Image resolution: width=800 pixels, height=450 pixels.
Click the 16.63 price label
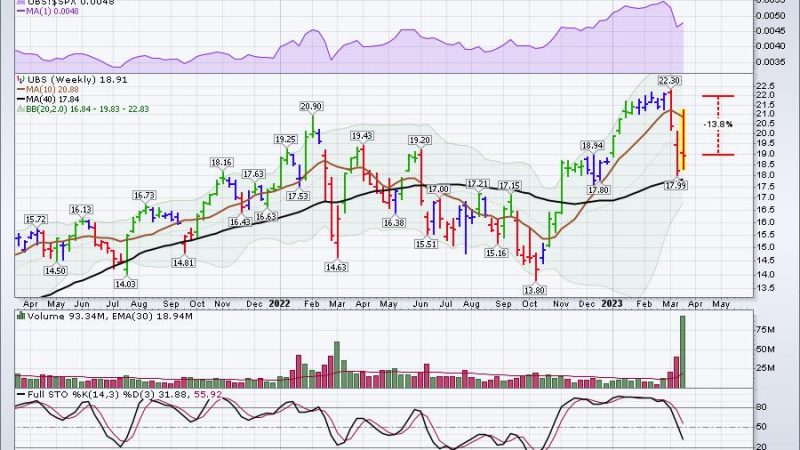pyautogui.click(x=266, y=216)
